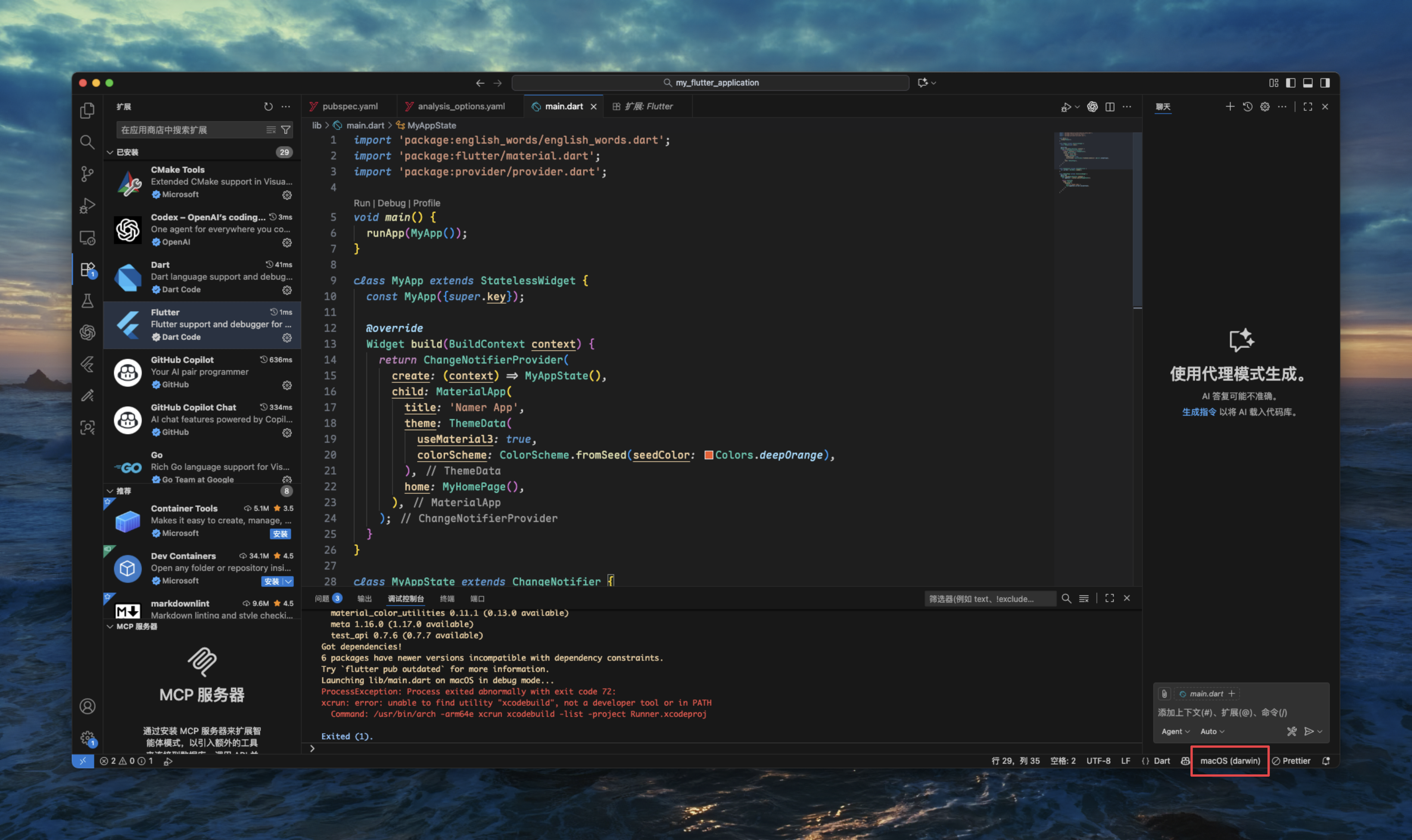
Task: Open the Testing flask icon view
Action: pyautogui.click(x=87, y=300)
